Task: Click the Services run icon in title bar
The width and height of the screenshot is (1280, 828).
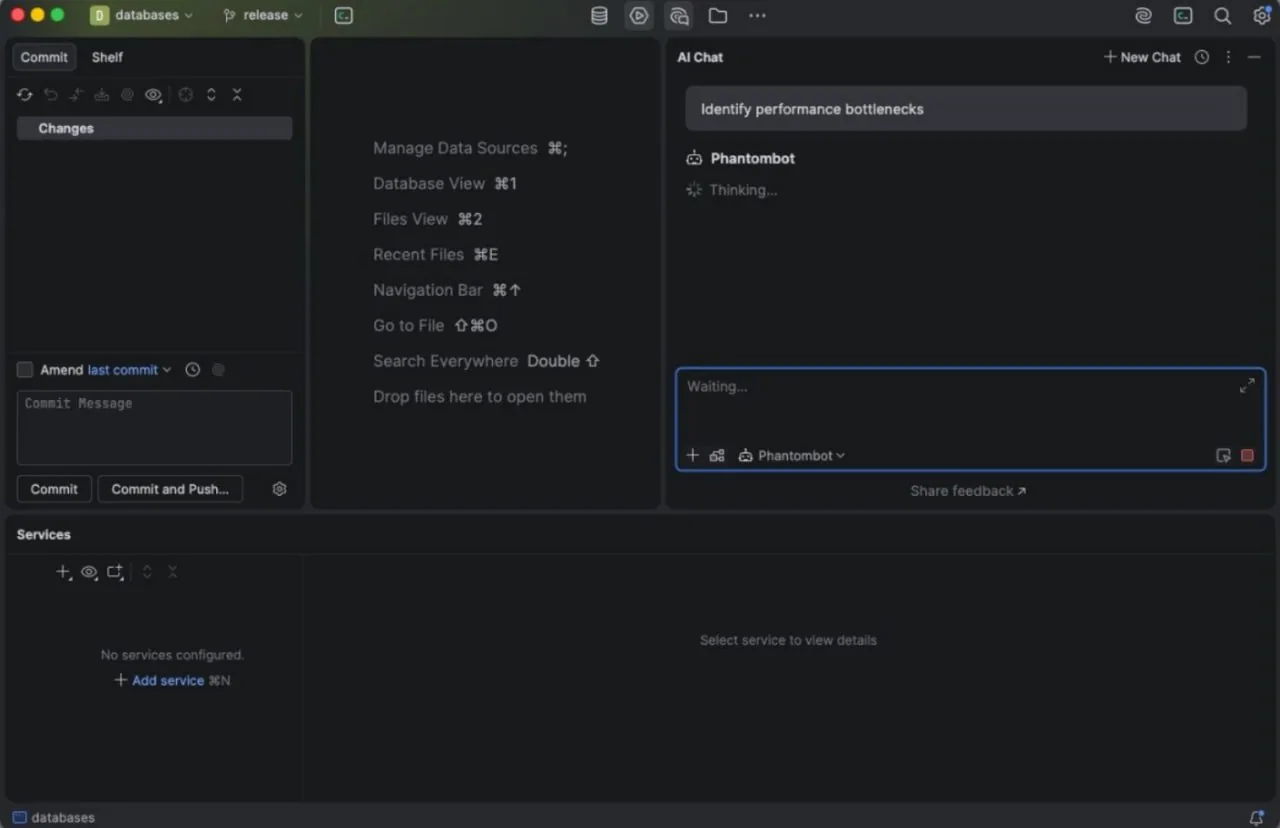Action: pos(639,15)
